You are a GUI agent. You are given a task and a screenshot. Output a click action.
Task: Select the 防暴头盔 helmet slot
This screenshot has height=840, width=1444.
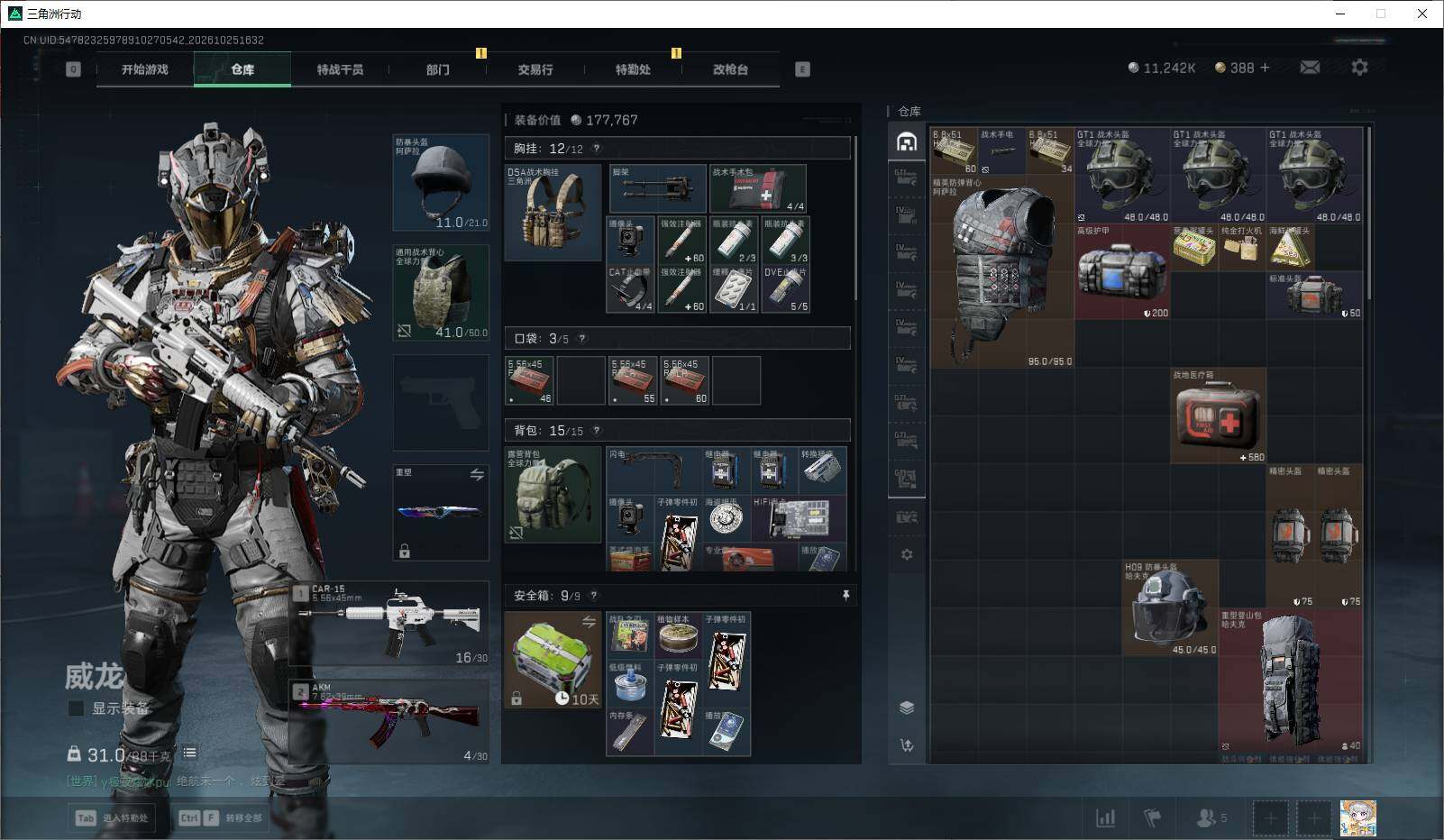pos(441,183)
